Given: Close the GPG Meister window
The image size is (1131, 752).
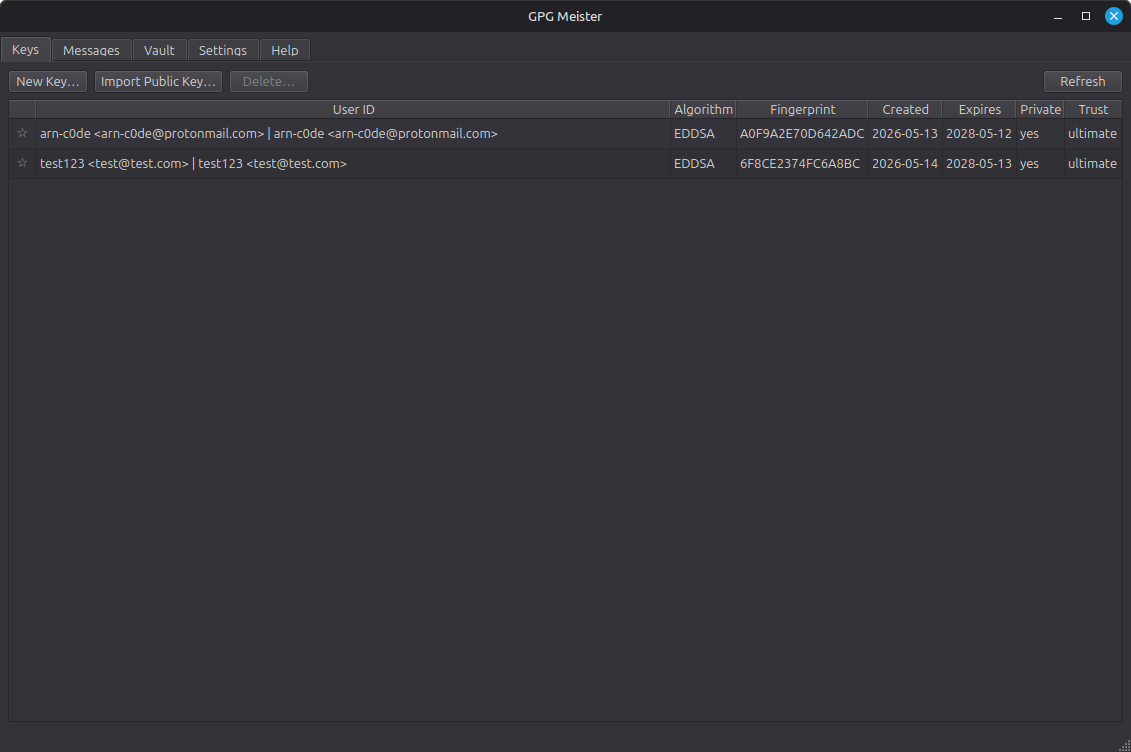Looking at the screenshot, I should tap(1114, 16).
